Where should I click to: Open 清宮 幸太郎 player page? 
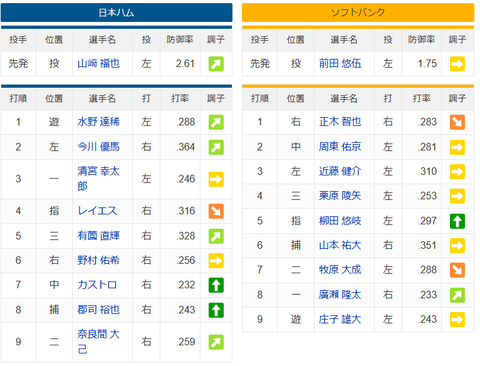[x=98, y=179]
